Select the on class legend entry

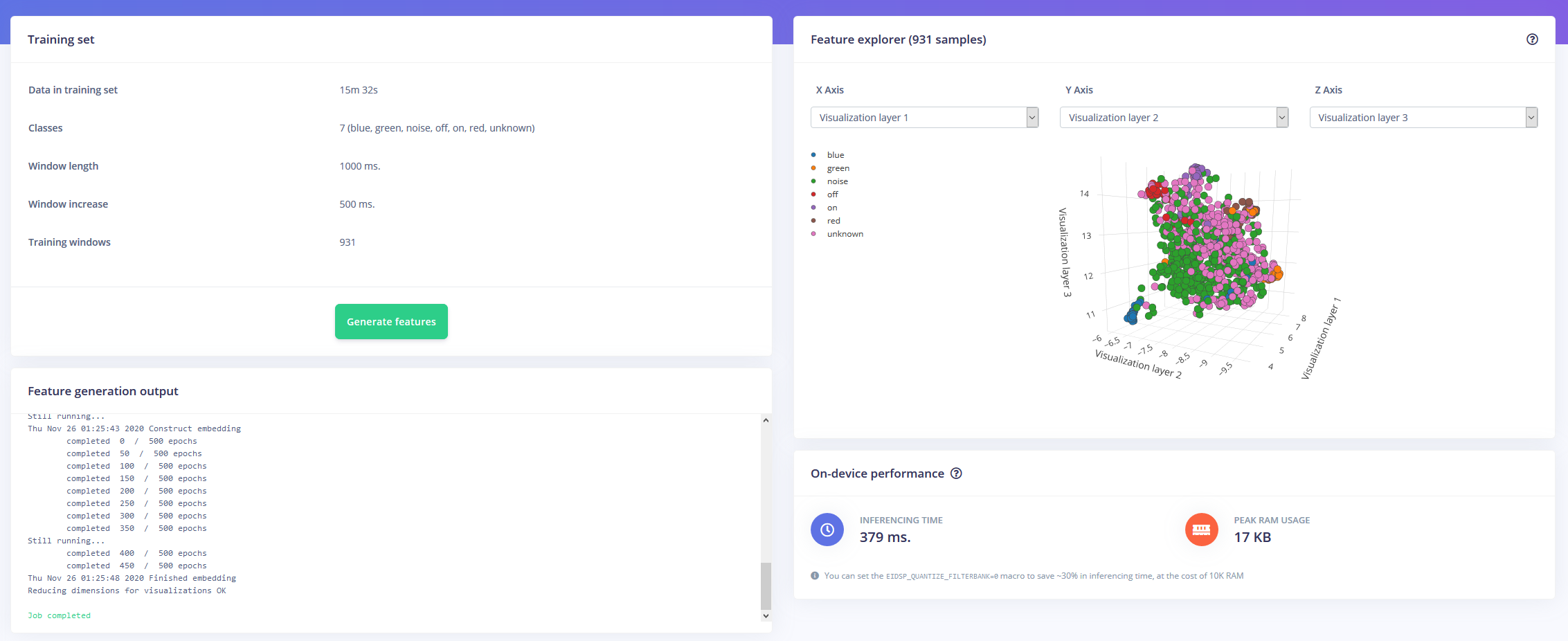pyautogui.click(x=831, y=207)
